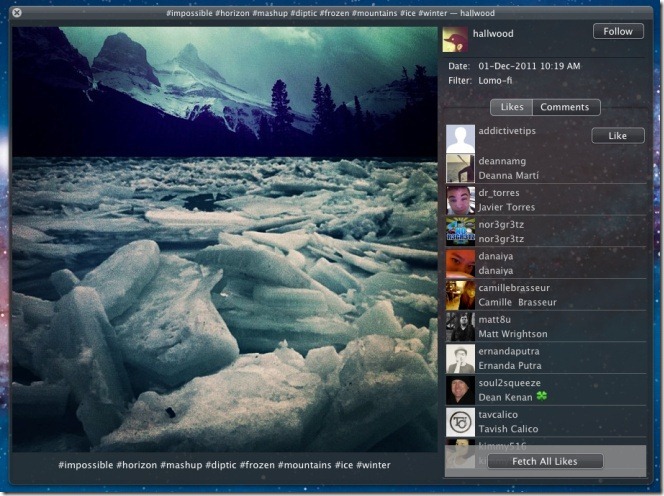Select matt8u avatar icon
Image resolution: width=664 pixels, height=496 pixels.
point(460,327)
